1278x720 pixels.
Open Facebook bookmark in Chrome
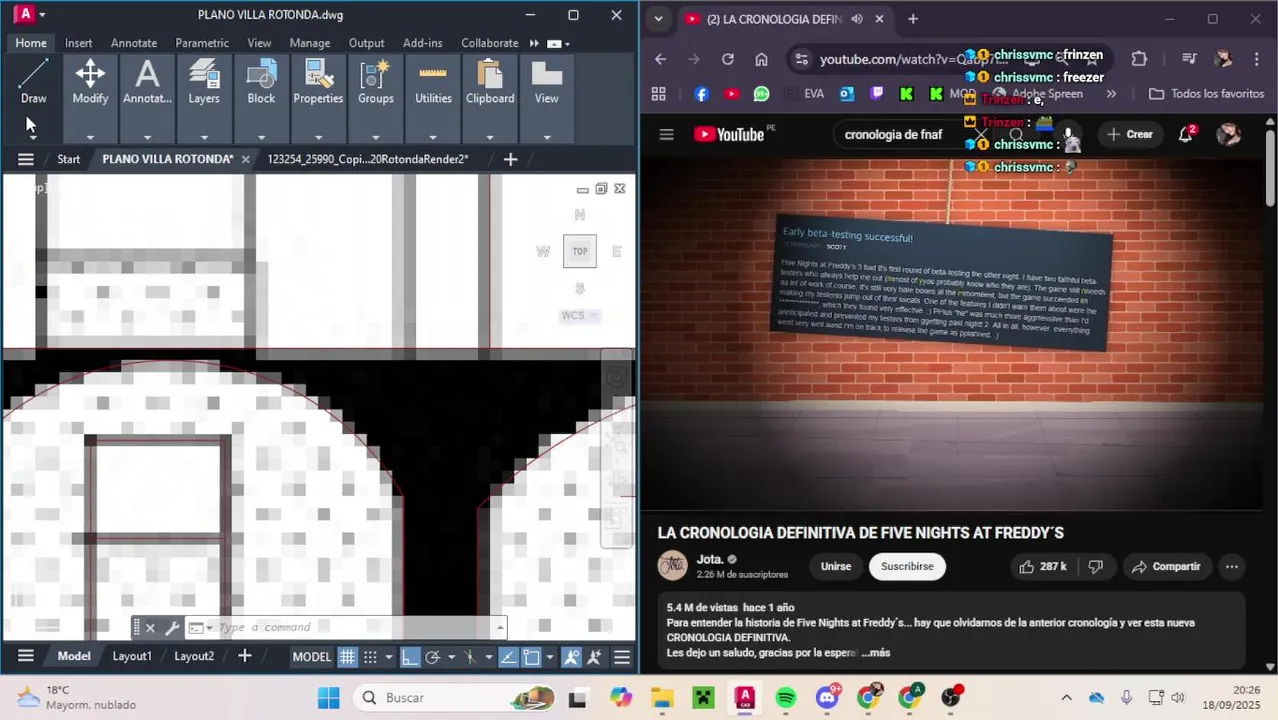[701, 94]
